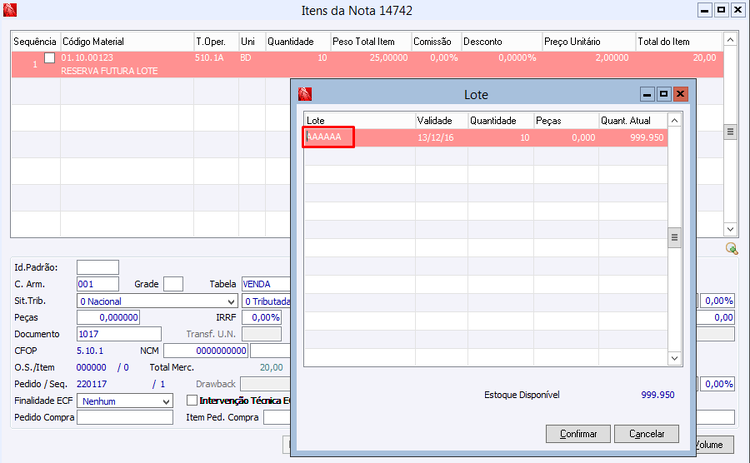
Task: Click scroll down arrow in items grid
Action: (730, 229)
